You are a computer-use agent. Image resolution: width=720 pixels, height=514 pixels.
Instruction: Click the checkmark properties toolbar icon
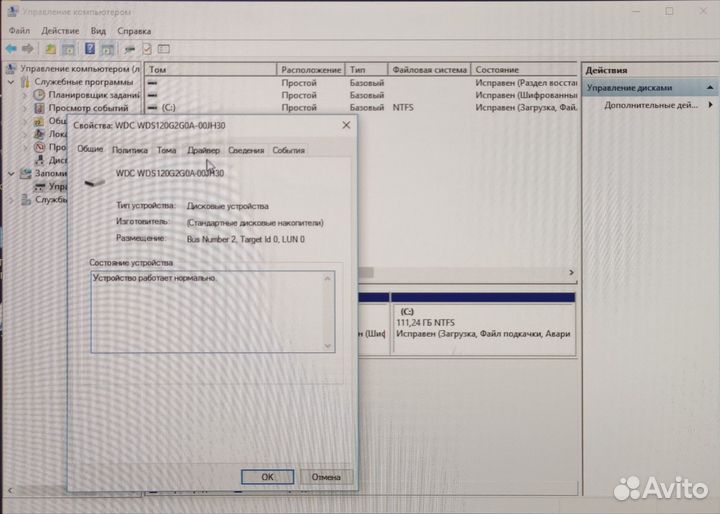[x=147, y=49]
